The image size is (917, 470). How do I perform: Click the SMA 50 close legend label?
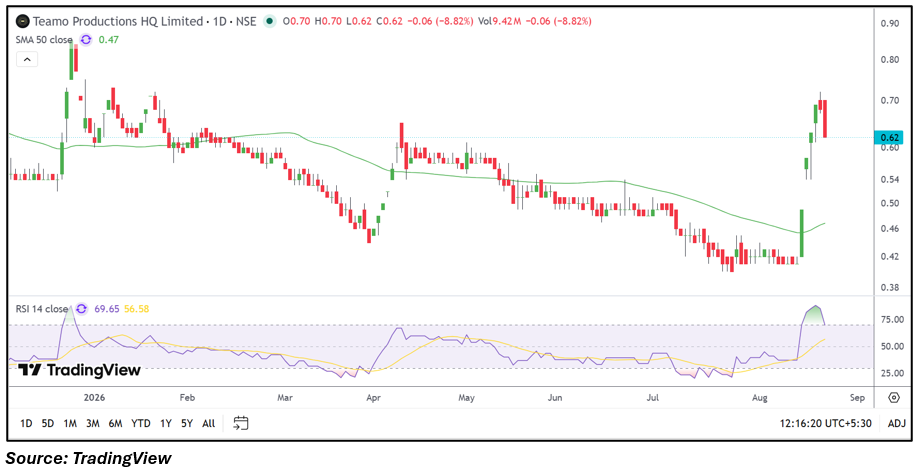point(44,40)
